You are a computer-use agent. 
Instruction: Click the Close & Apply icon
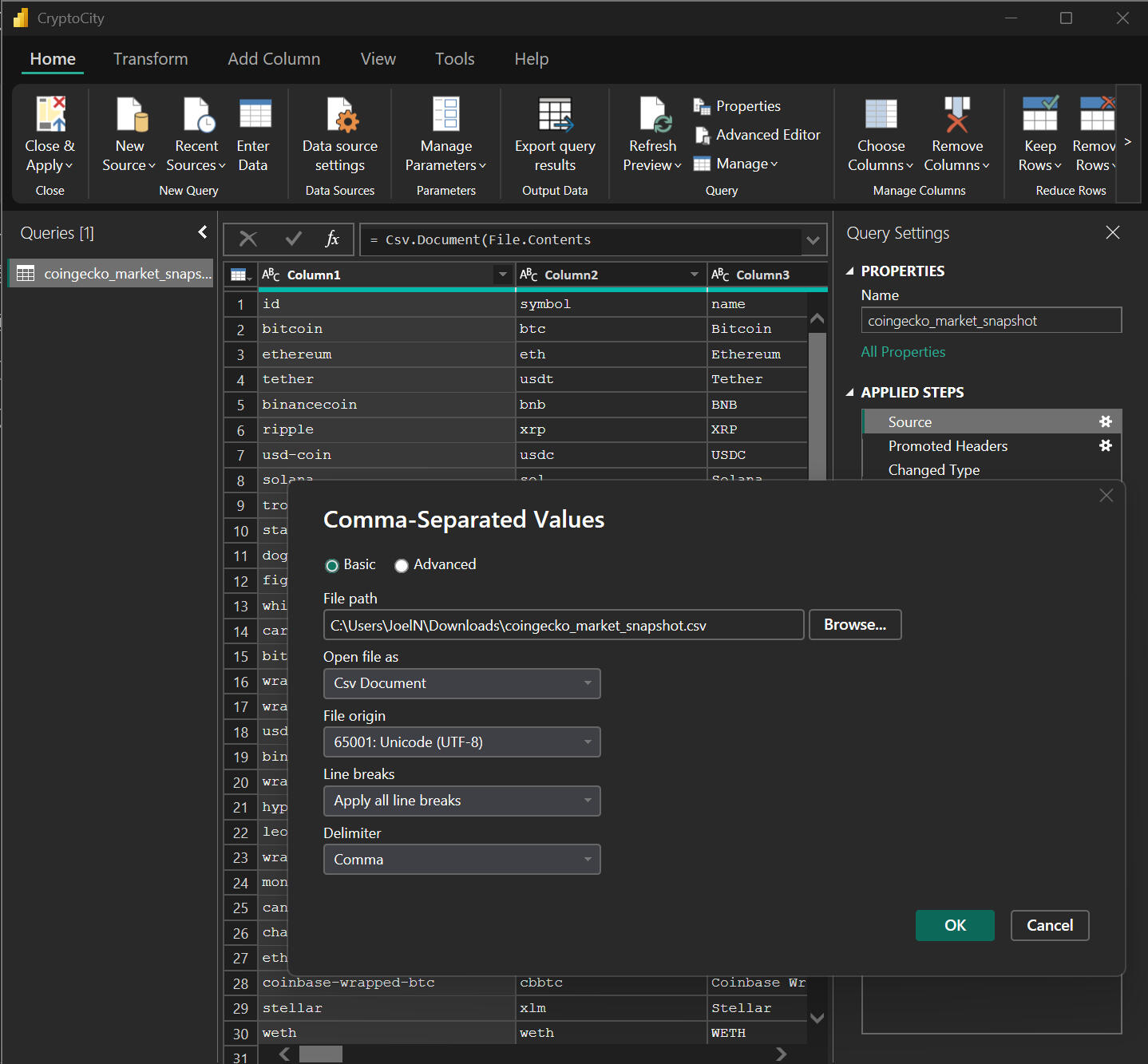[x=50, y=115]
